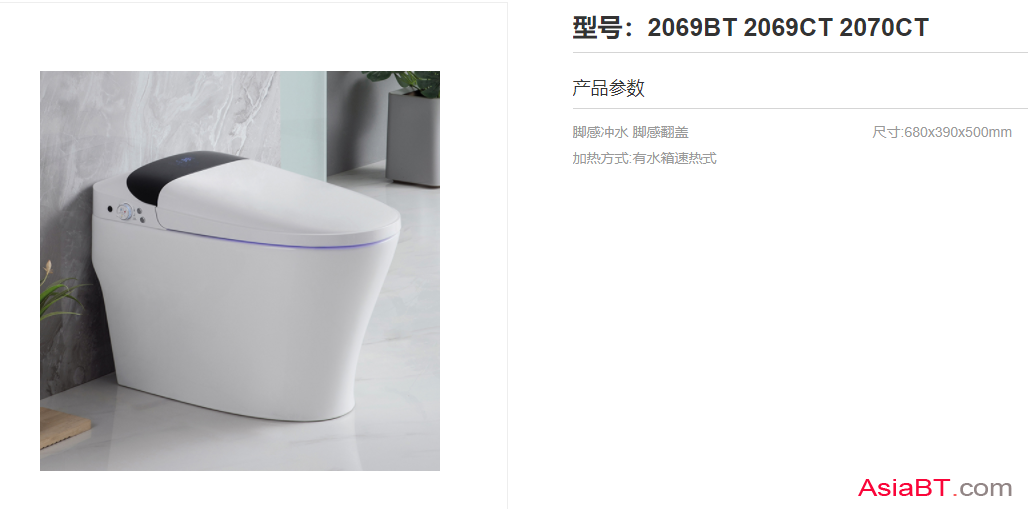Click the smart toilet product image
Screen dimensions: 1028x509
click(240, 271)
